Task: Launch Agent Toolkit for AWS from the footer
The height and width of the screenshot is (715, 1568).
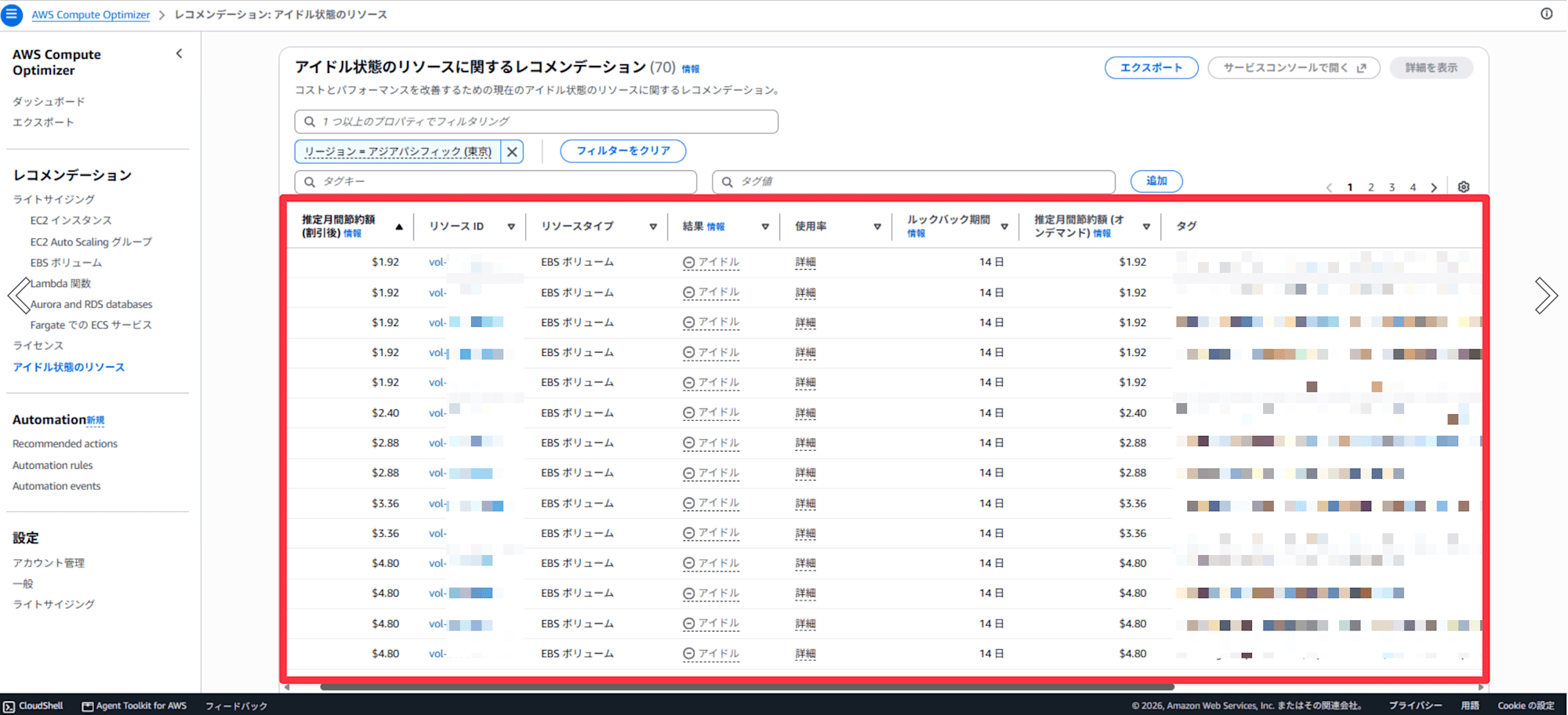Action: (x=135, y=706)
